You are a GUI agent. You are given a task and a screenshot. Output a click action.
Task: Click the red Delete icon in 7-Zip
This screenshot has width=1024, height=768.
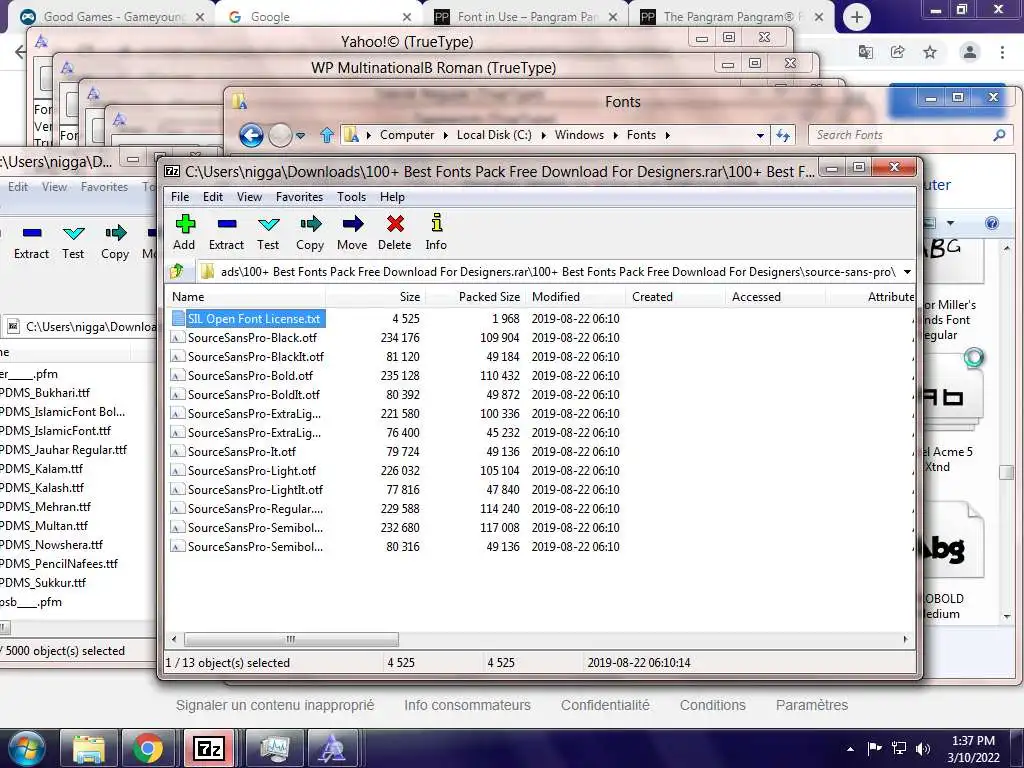point(395,224)
